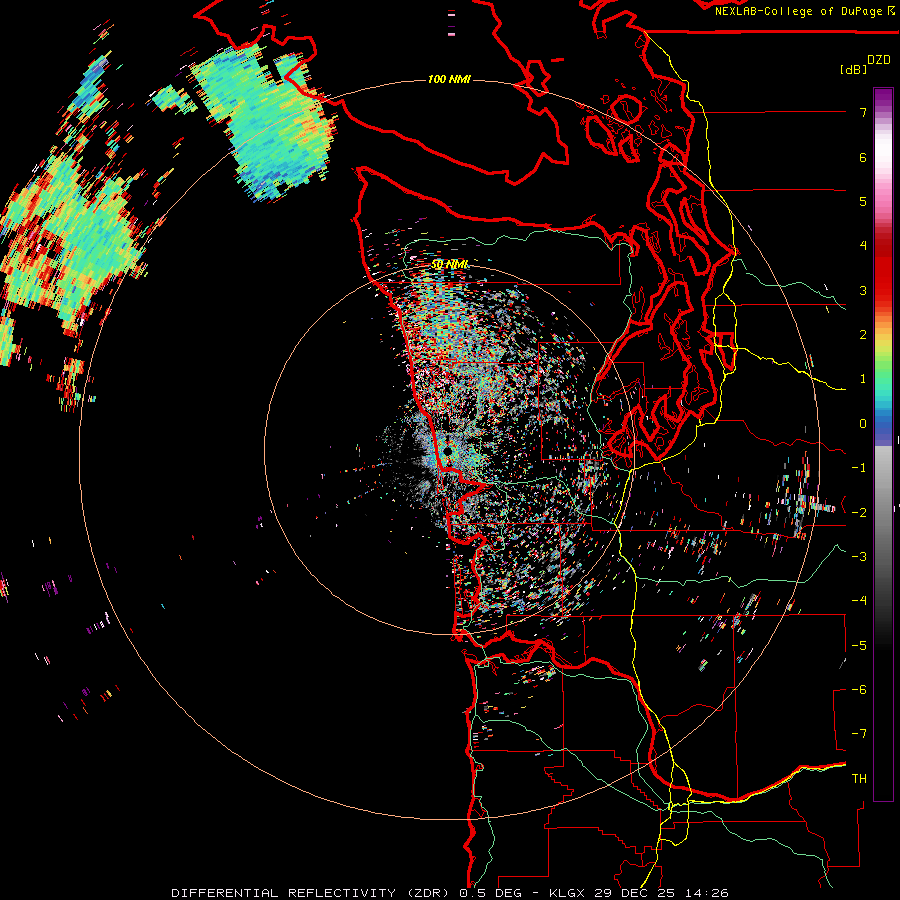
Task: Click the 0 dB value on color scale
Action: tap(863, 424)
